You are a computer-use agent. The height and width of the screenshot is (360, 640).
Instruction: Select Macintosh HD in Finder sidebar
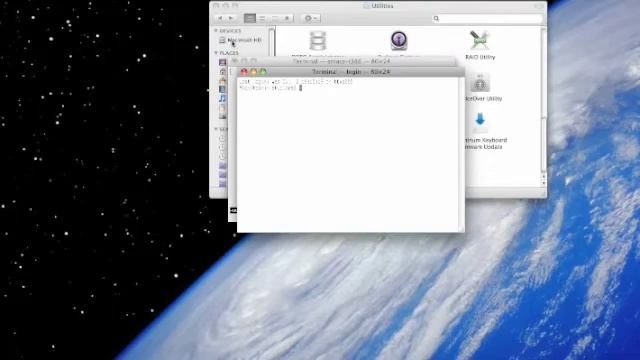[240, 40]
